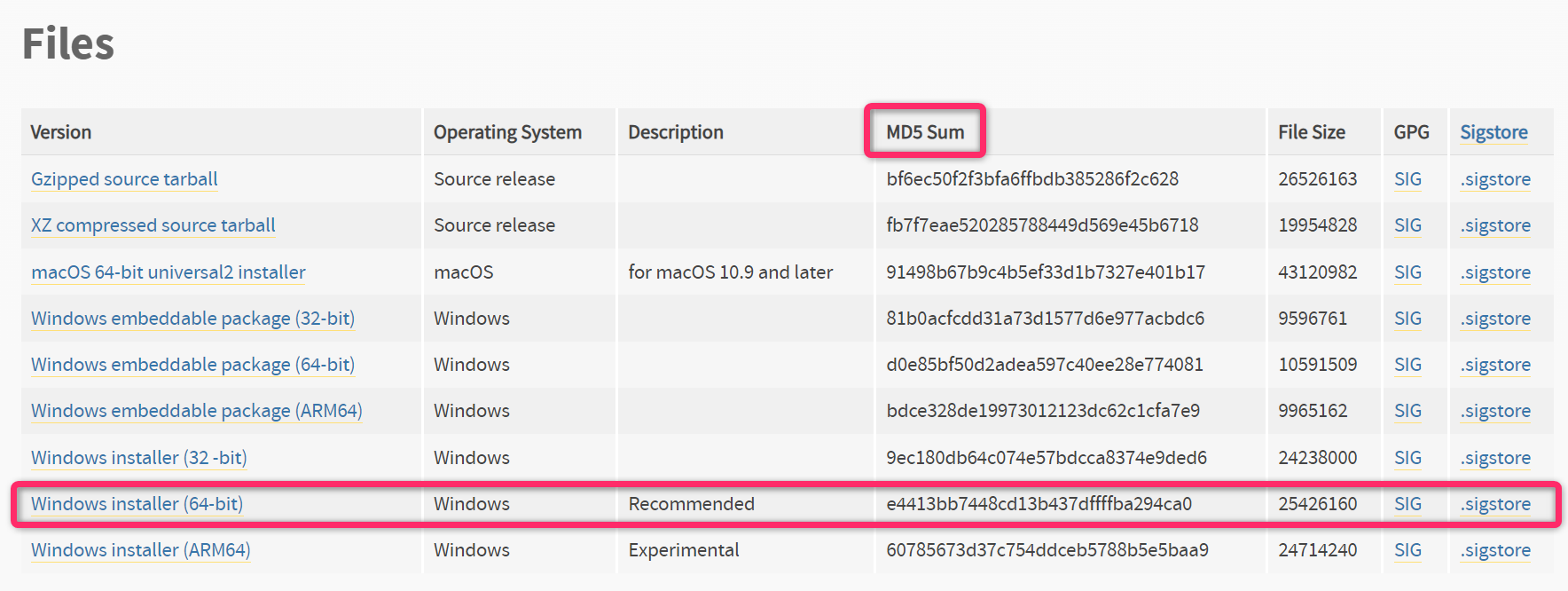Open .sigstore for Windows installer (64-bit)
Image resolution: width=1568 pixels, height=591 pixels.
coord(1495,504)
